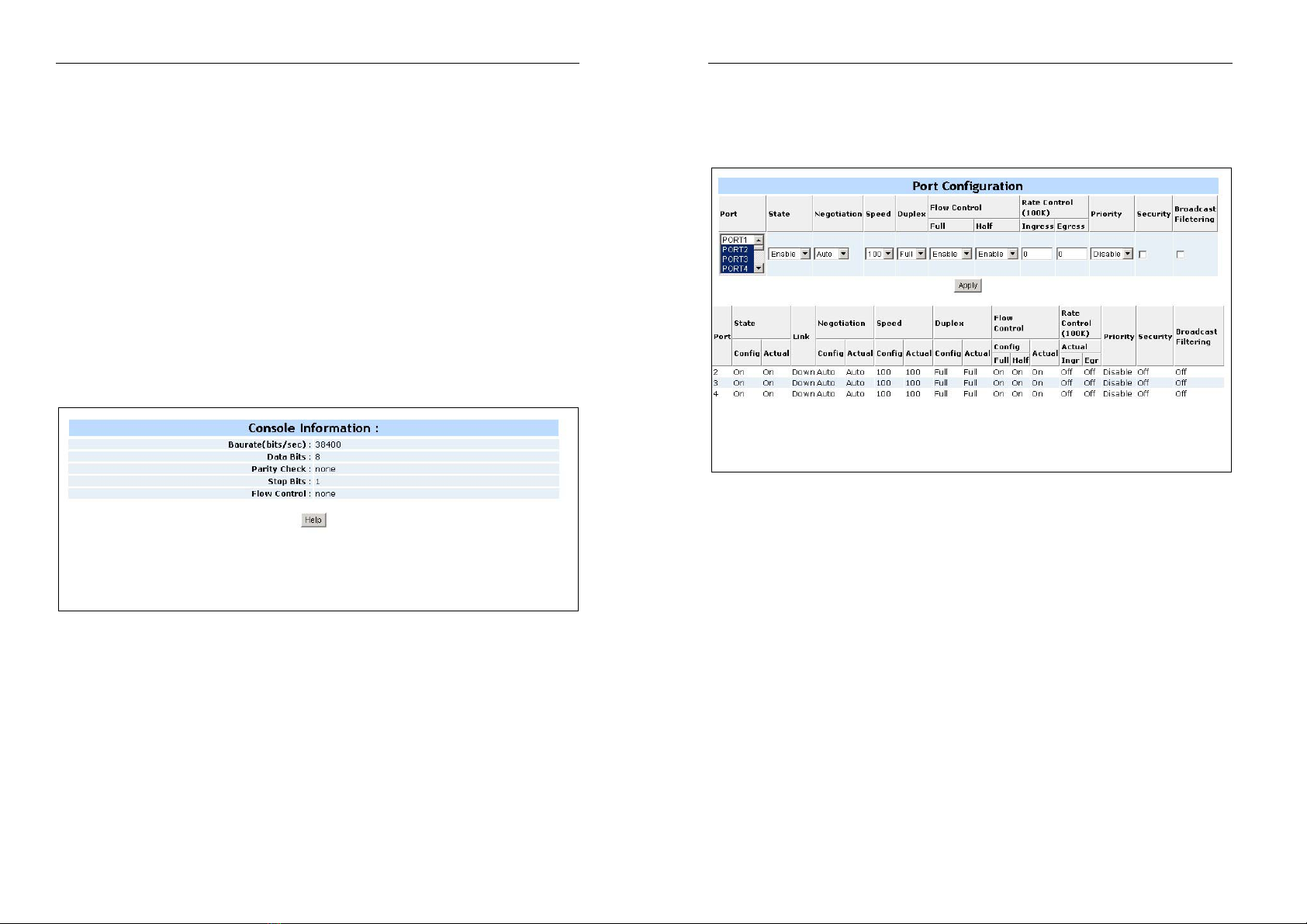Choose PORT3 from the port list
The width and height of the screenshot is (1307, 924).
735,259
